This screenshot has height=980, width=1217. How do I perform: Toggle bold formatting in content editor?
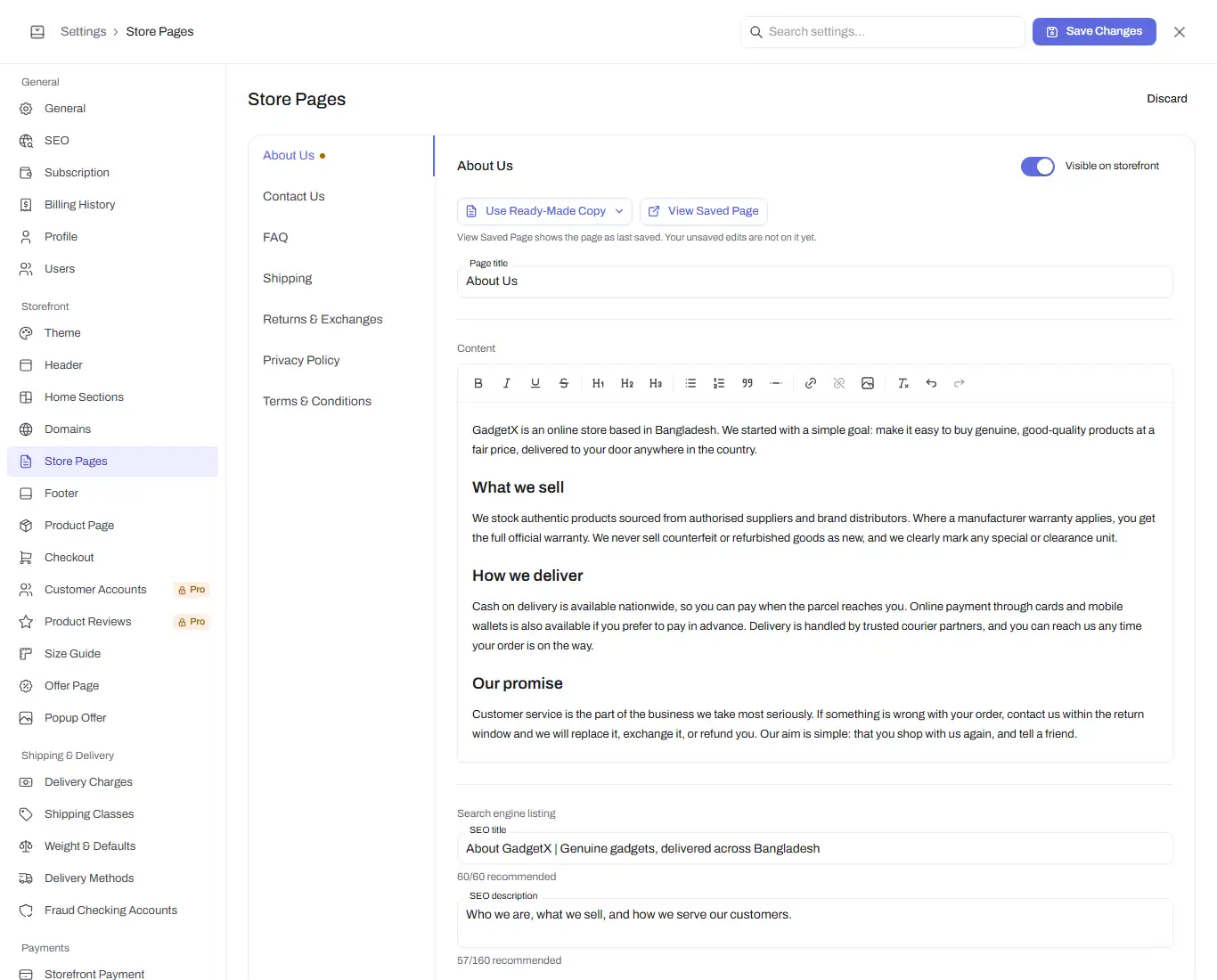tap(478, 383)
